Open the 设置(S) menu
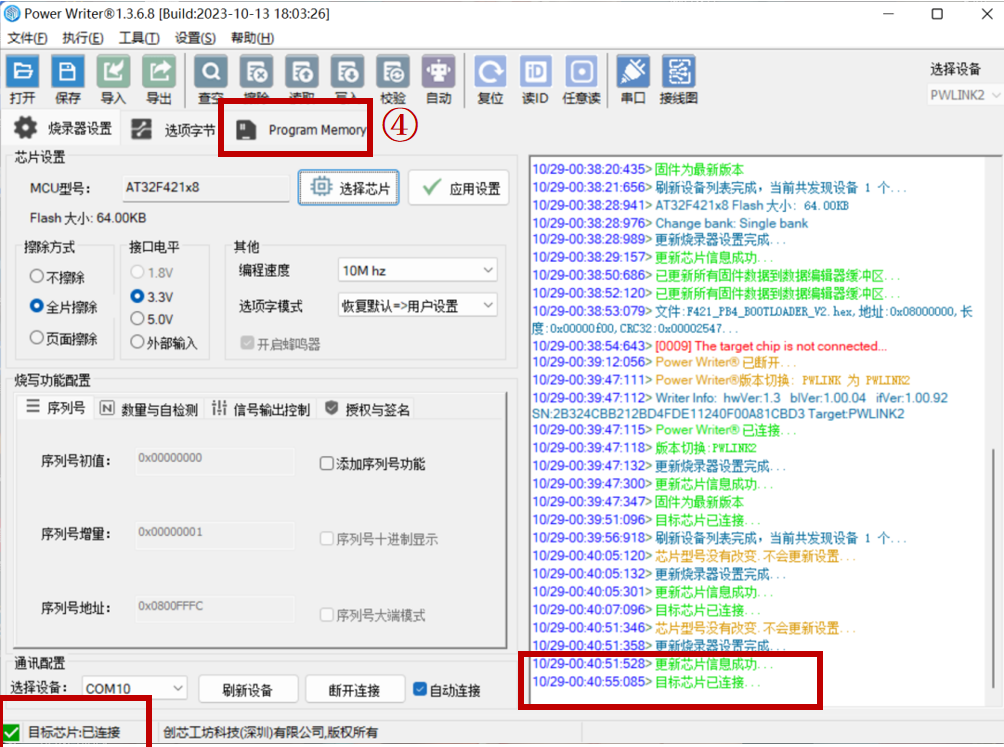This screenshot has height=747, width=1004. click(x=195, y=38)
